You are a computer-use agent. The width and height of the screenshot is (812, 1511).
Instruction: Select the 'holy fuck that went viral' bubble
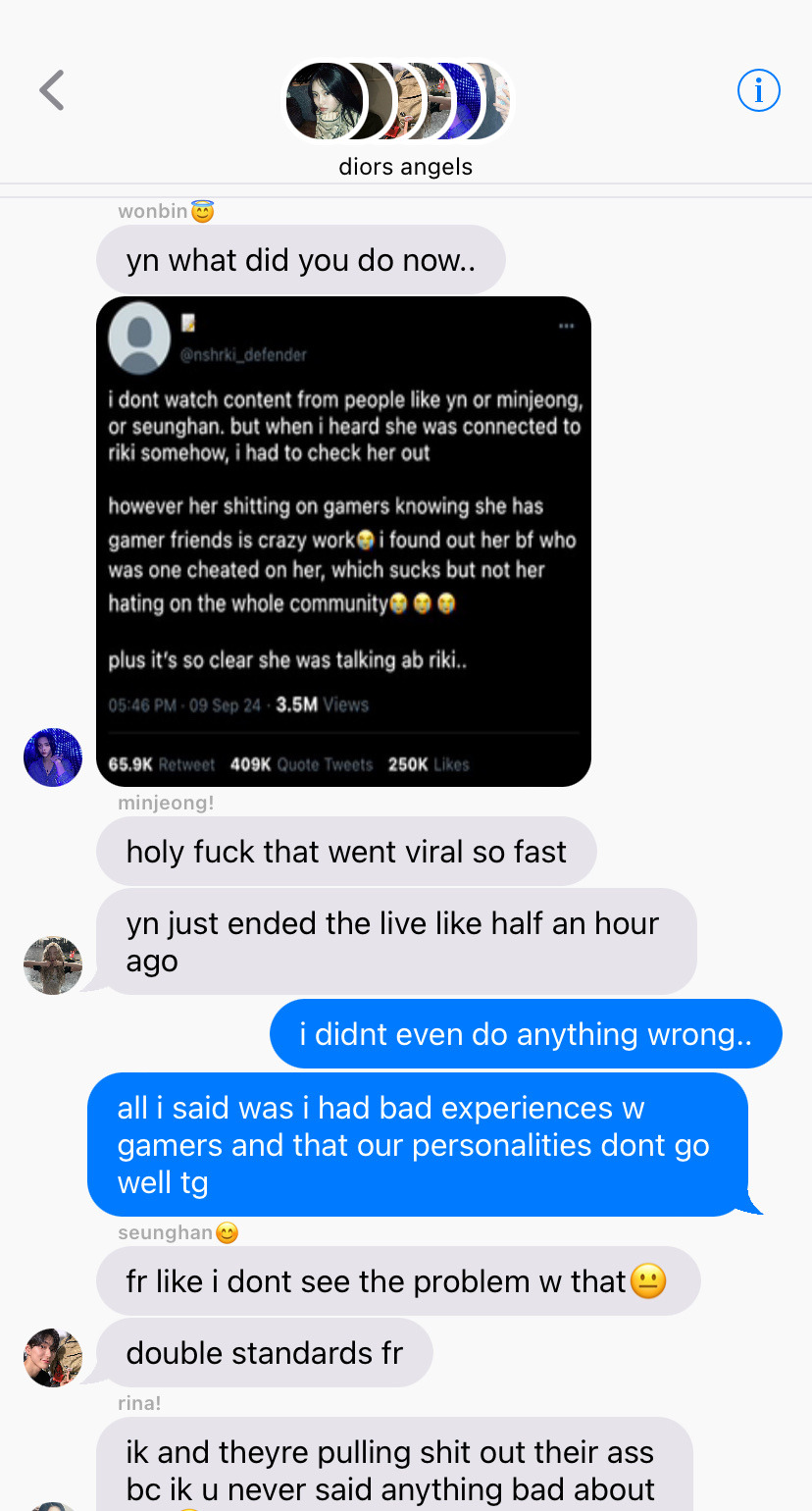(x=346, y=852)
